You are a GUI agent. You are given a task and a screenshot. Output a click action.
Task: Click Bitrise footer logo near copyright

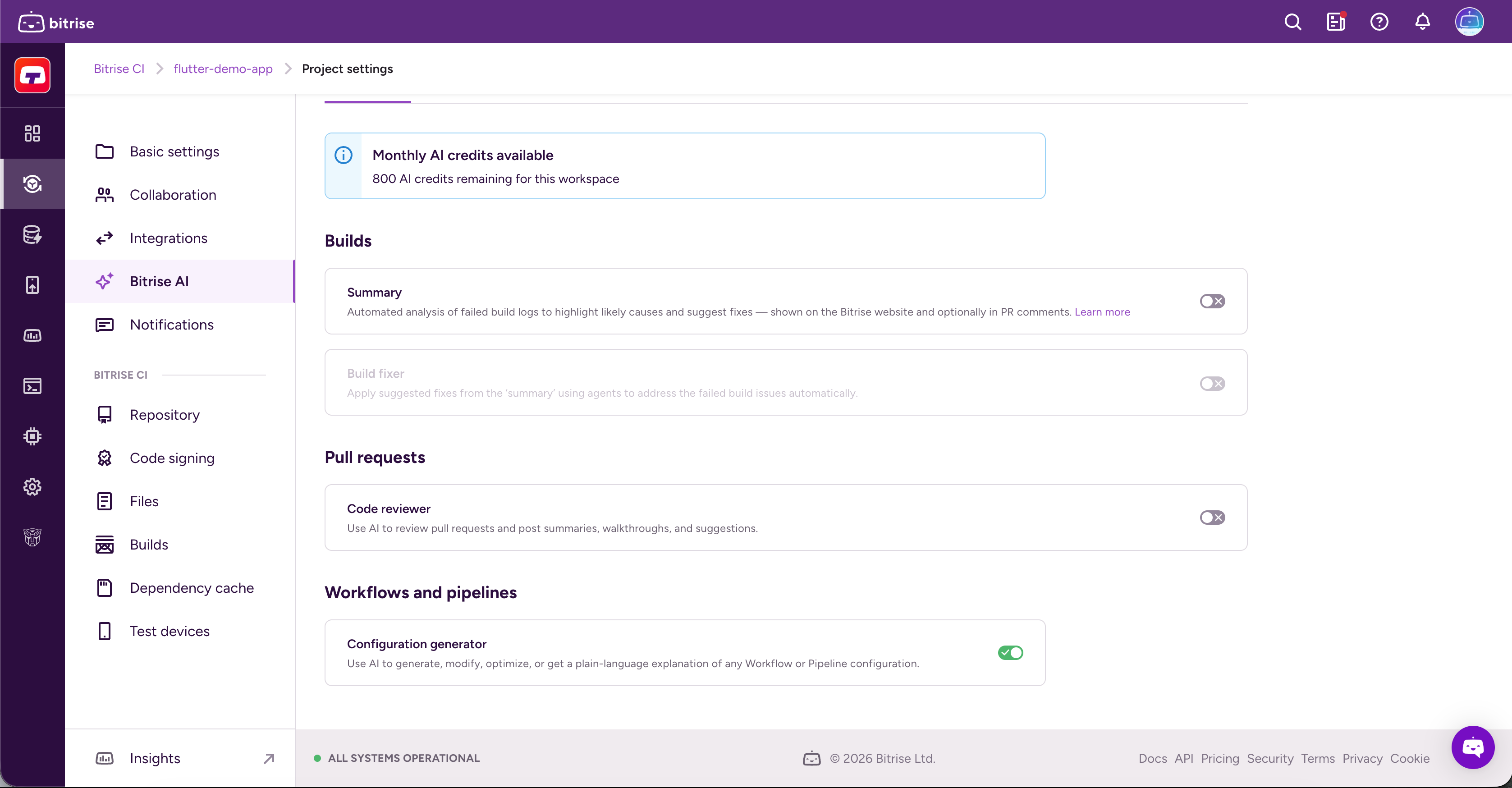(x=811, y=758)
